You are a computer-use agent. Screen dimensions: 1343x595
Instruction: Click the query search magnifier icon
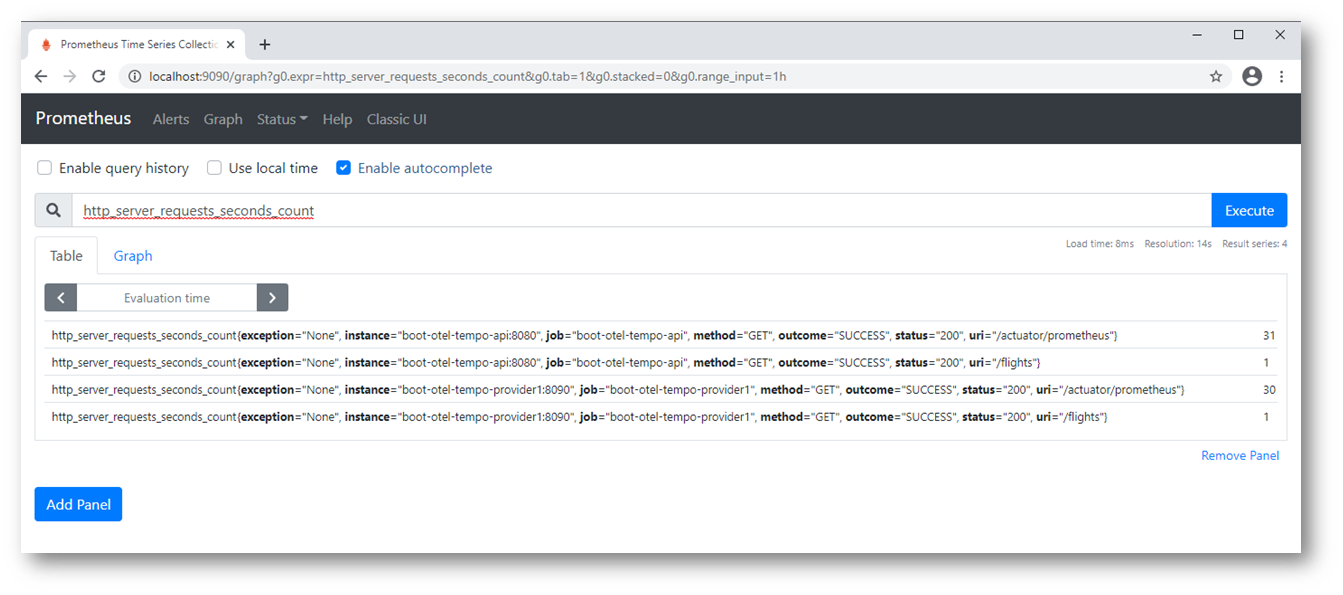(x=53, y=210)
